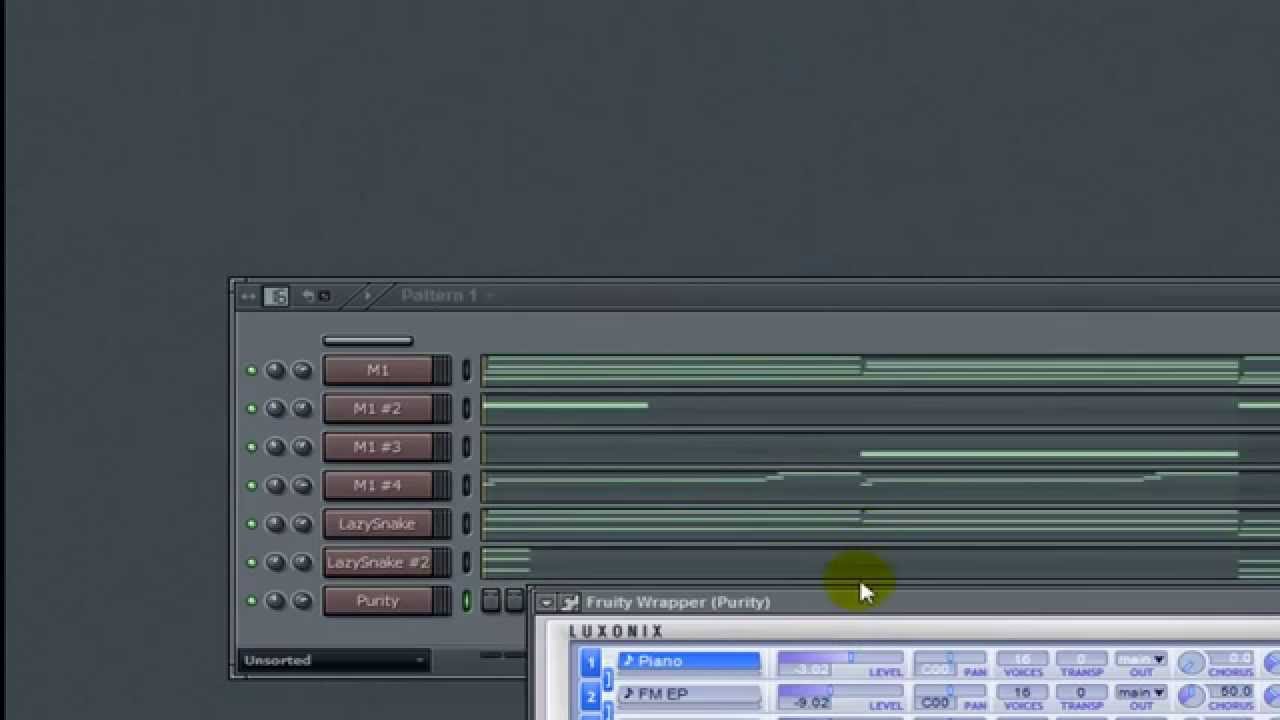Click the swing arrows icon at sequencer top-left
Screen dimensions: 1280x720
(x=249, y=296)
